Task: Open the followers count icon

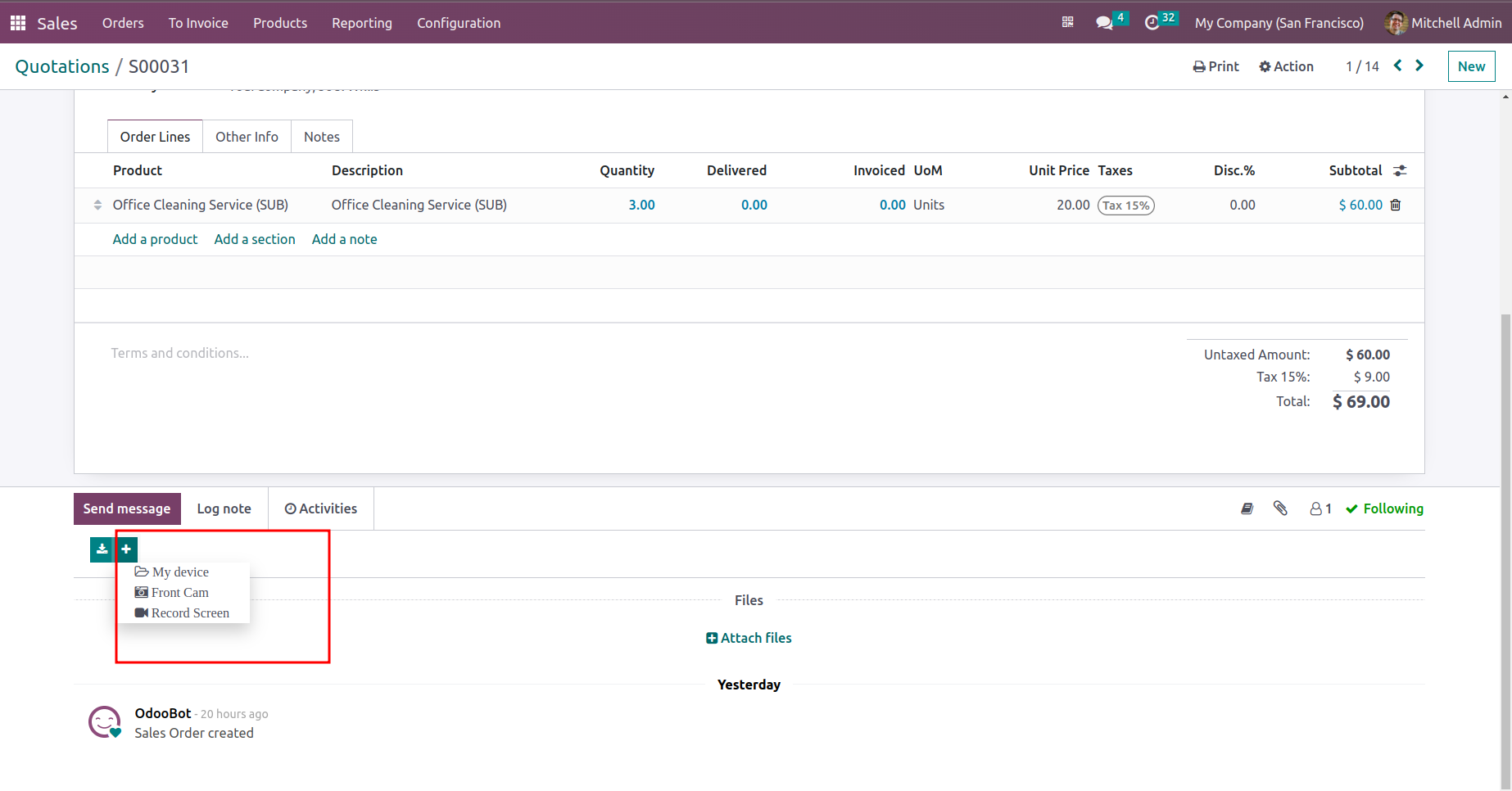Action: (1320, 508)
